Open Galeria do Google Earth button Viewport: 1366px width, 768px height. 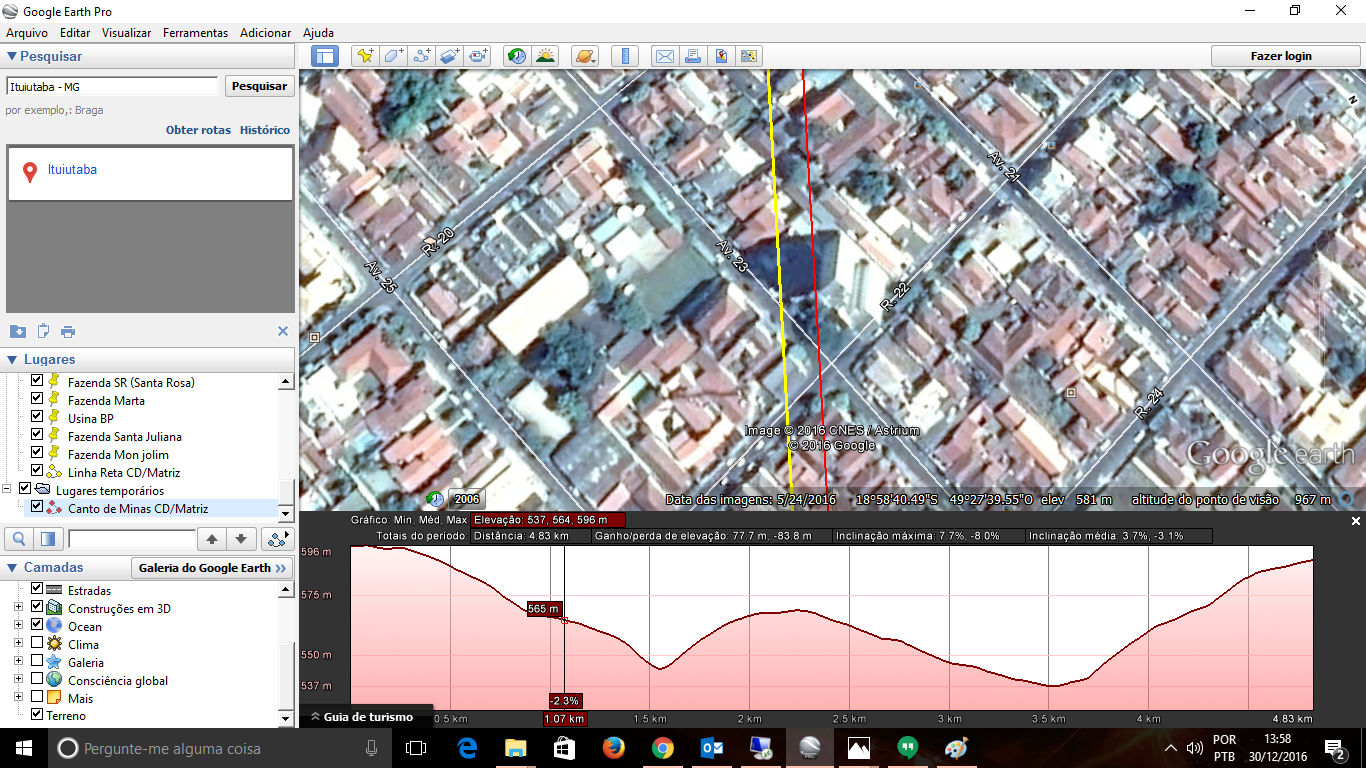coord(212,568)
